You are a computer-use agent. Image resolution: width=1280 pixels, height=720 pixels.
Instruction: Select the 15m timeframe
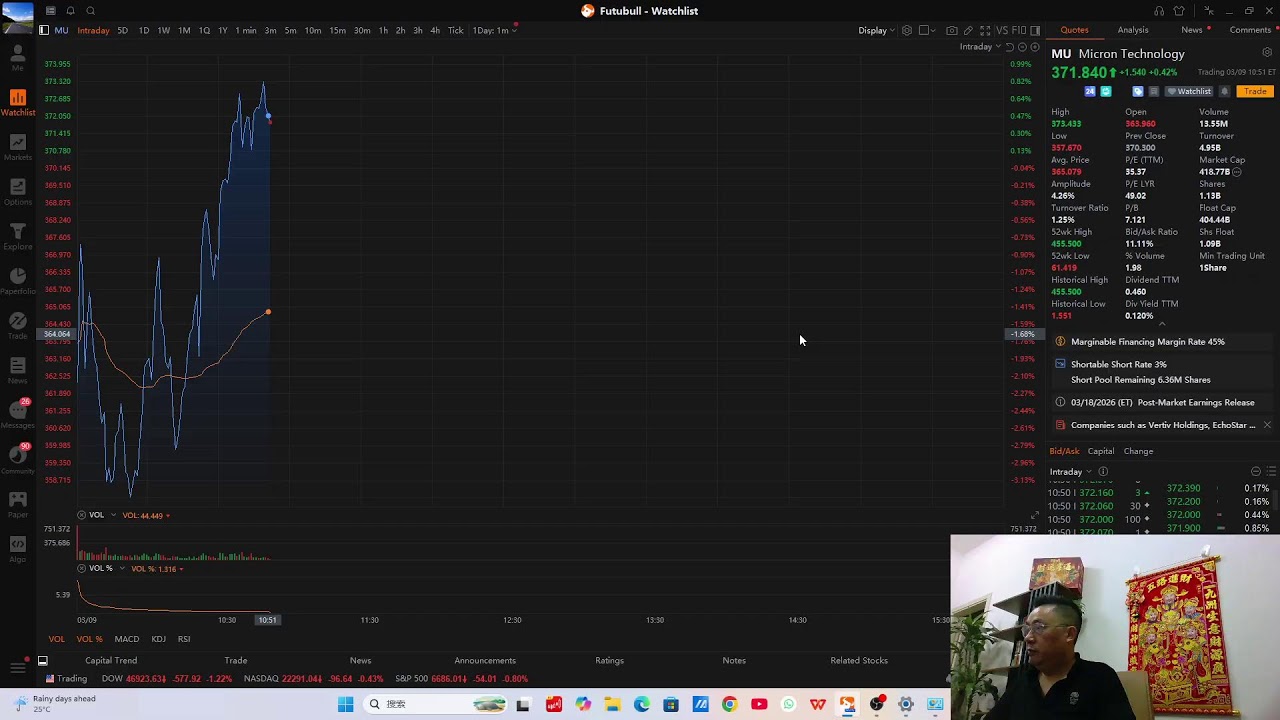337,30
